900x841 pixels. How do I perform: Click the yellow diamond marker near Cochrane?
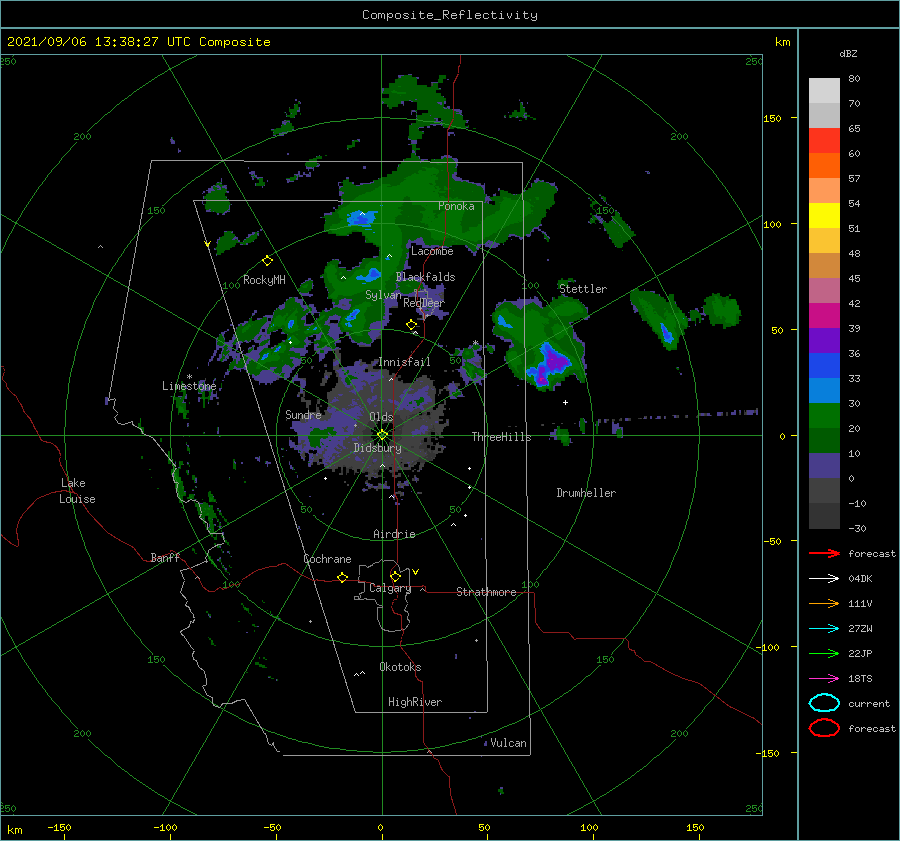pos(342,578)
